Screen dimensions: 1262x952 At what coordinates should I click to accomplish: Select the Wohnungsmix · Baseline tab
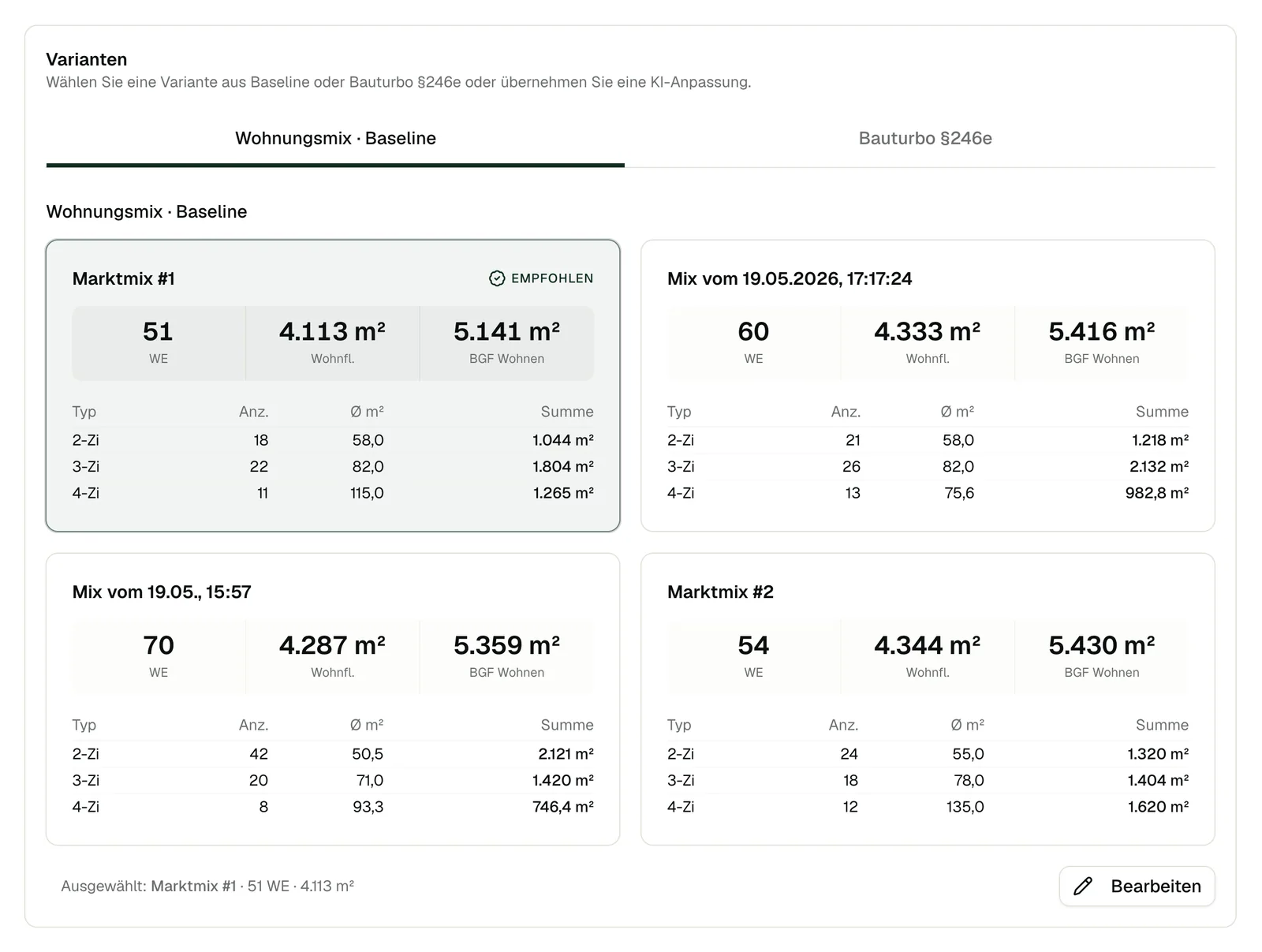(x=335, y=138)
